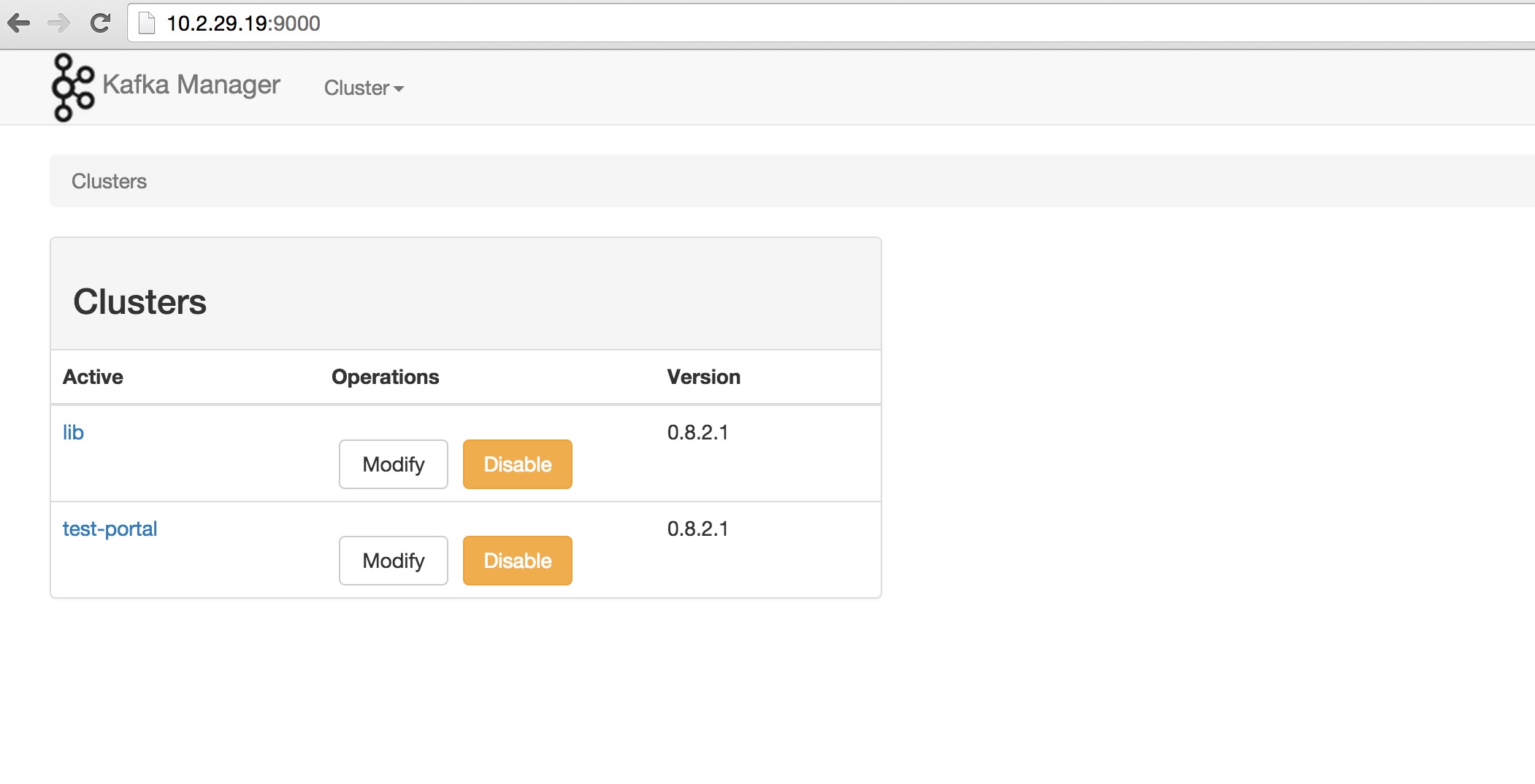Modify the lib cluster
Viewport: 1535px width, 784px height.
pyautogui.click(x=394, y=464)
